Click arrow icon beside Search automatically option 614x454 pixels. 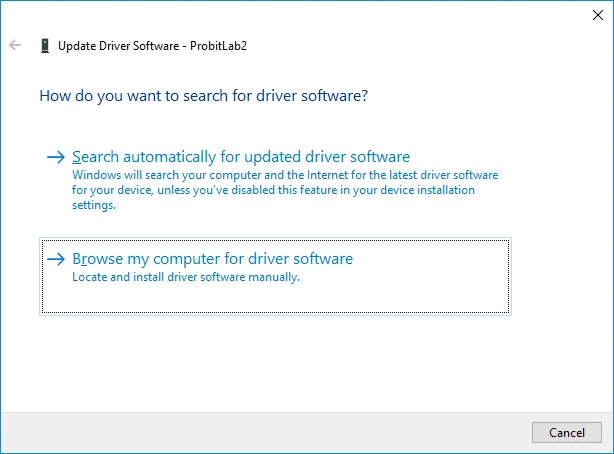click(x=56, y=157)
